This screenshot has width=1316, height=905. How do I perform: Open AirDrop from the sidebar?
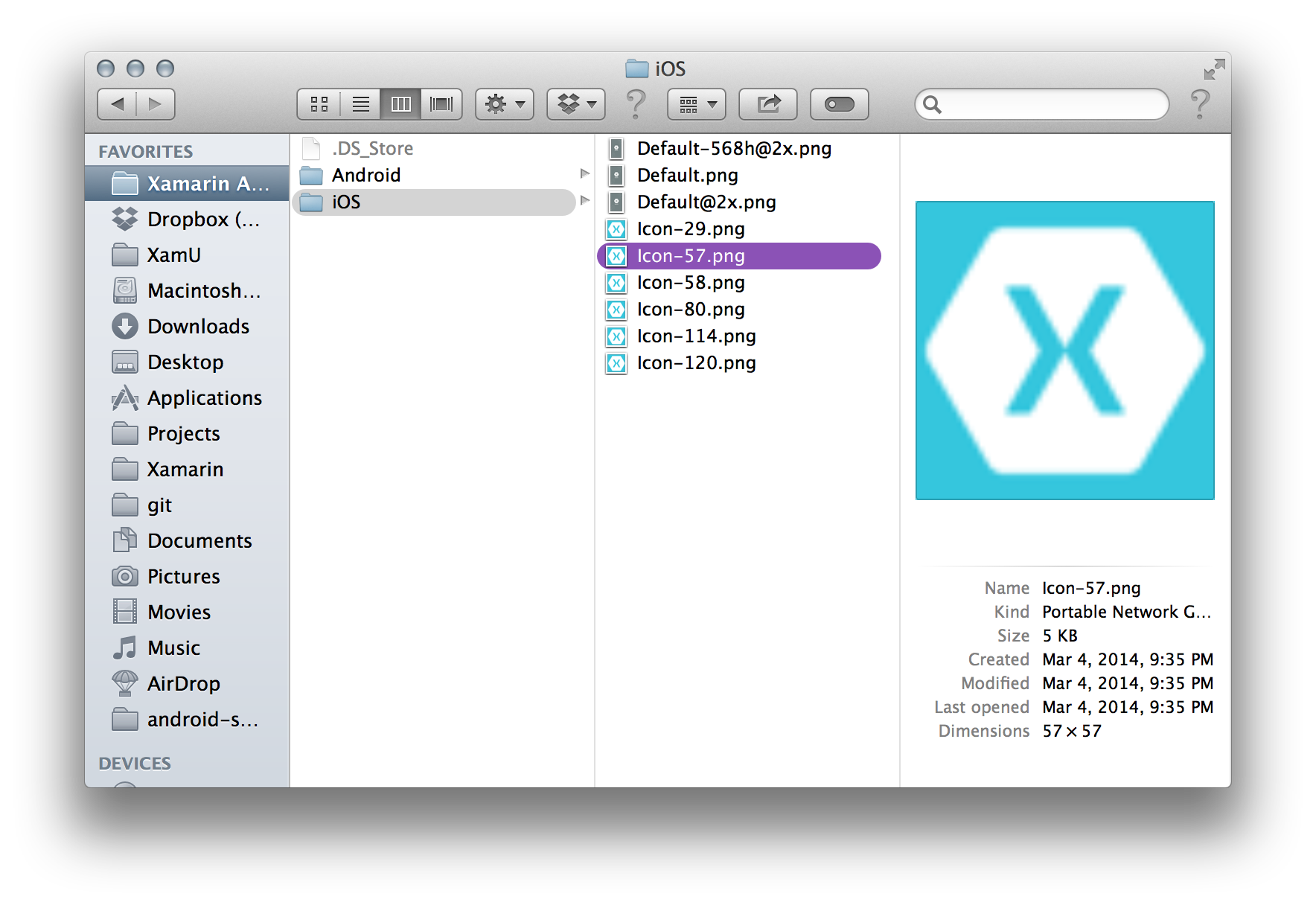[183, 684]
